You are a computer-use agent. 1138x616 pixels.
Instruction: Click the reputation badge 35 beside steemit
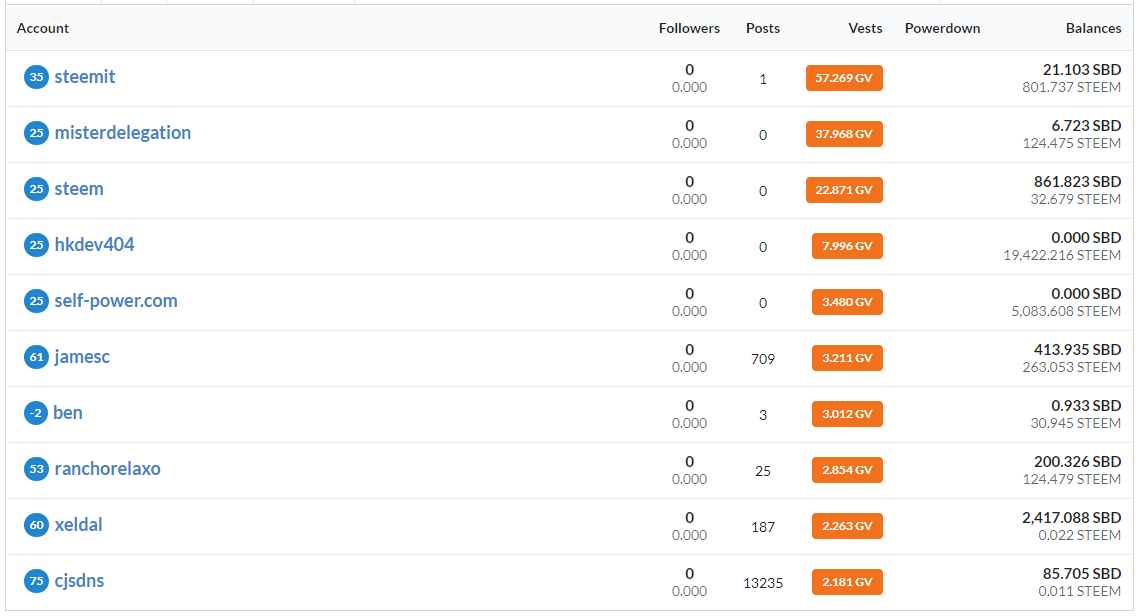pyautogui.click(x=37, y=77)
